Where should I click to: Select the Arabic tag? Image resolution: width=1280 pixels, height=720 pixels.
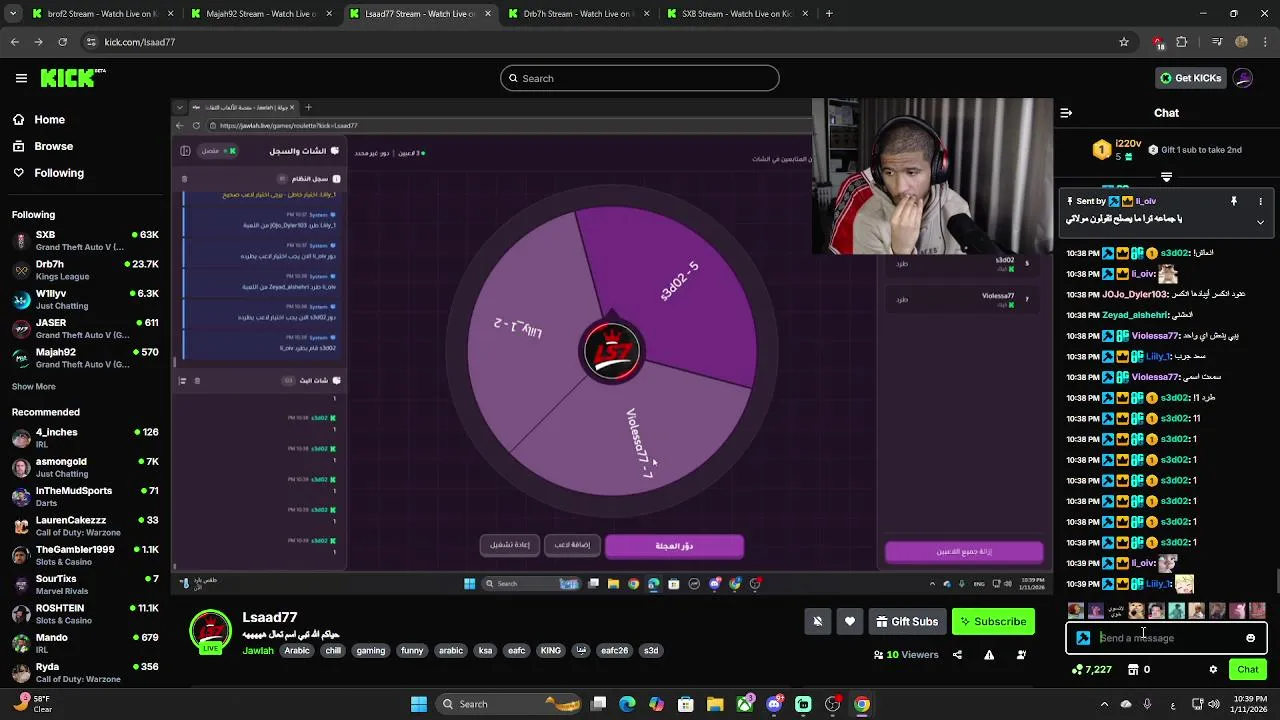point(297,650)
